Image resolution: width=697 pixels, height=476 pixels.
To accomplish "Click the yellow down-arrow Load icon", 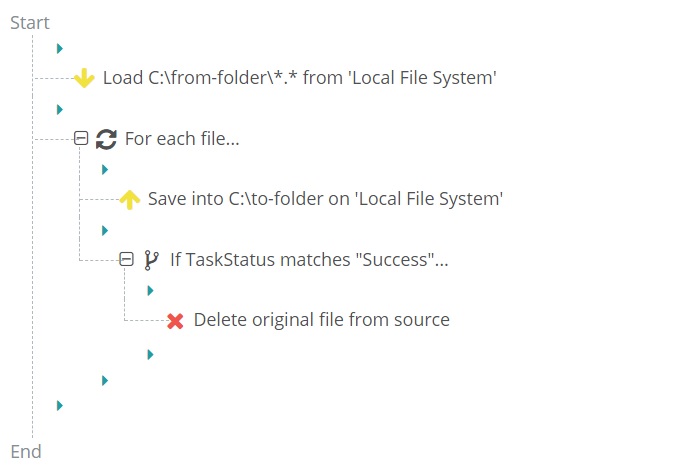I will point(84,78).
